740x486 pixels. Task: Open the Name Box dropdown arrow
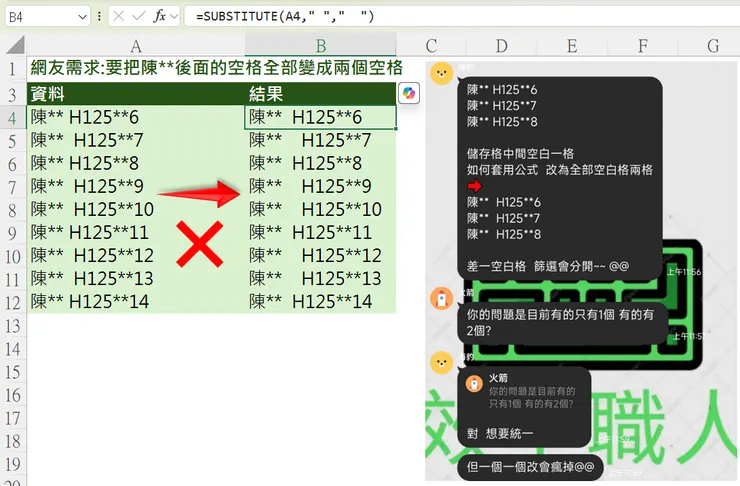[x=83, y=17]
